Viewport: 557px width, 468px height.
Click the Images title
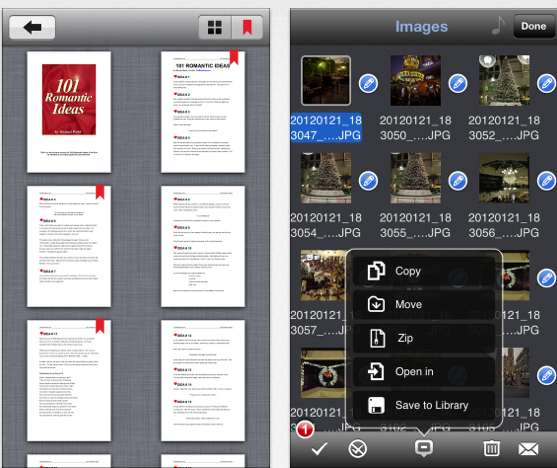(x=421, y=27)
